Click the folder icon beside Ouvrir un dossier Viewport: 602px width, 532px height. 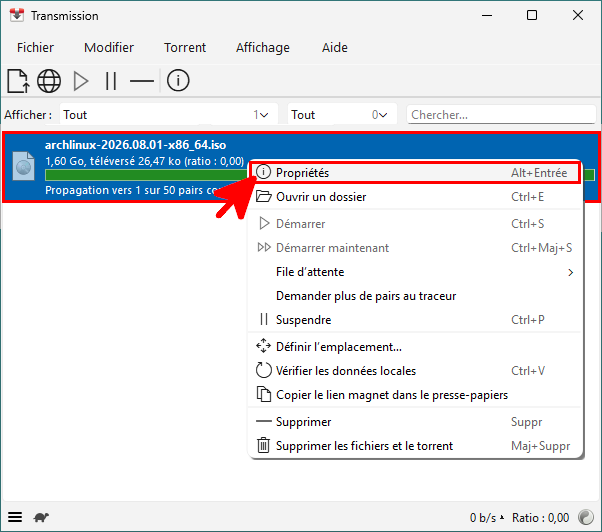click(263, 196)
